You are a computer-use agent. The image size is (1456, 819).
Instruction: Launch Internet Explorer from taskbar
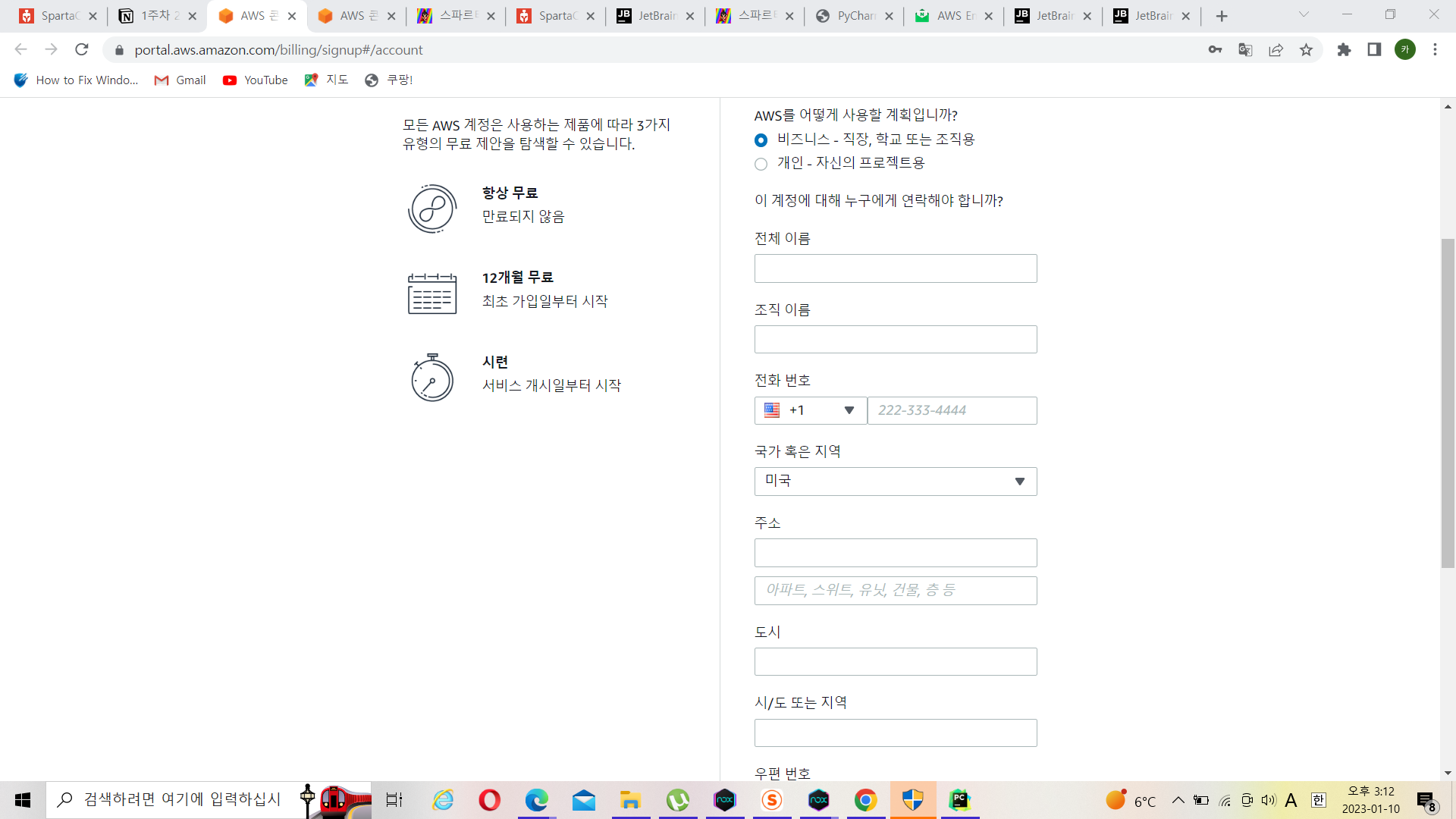(x=443, y=800)
